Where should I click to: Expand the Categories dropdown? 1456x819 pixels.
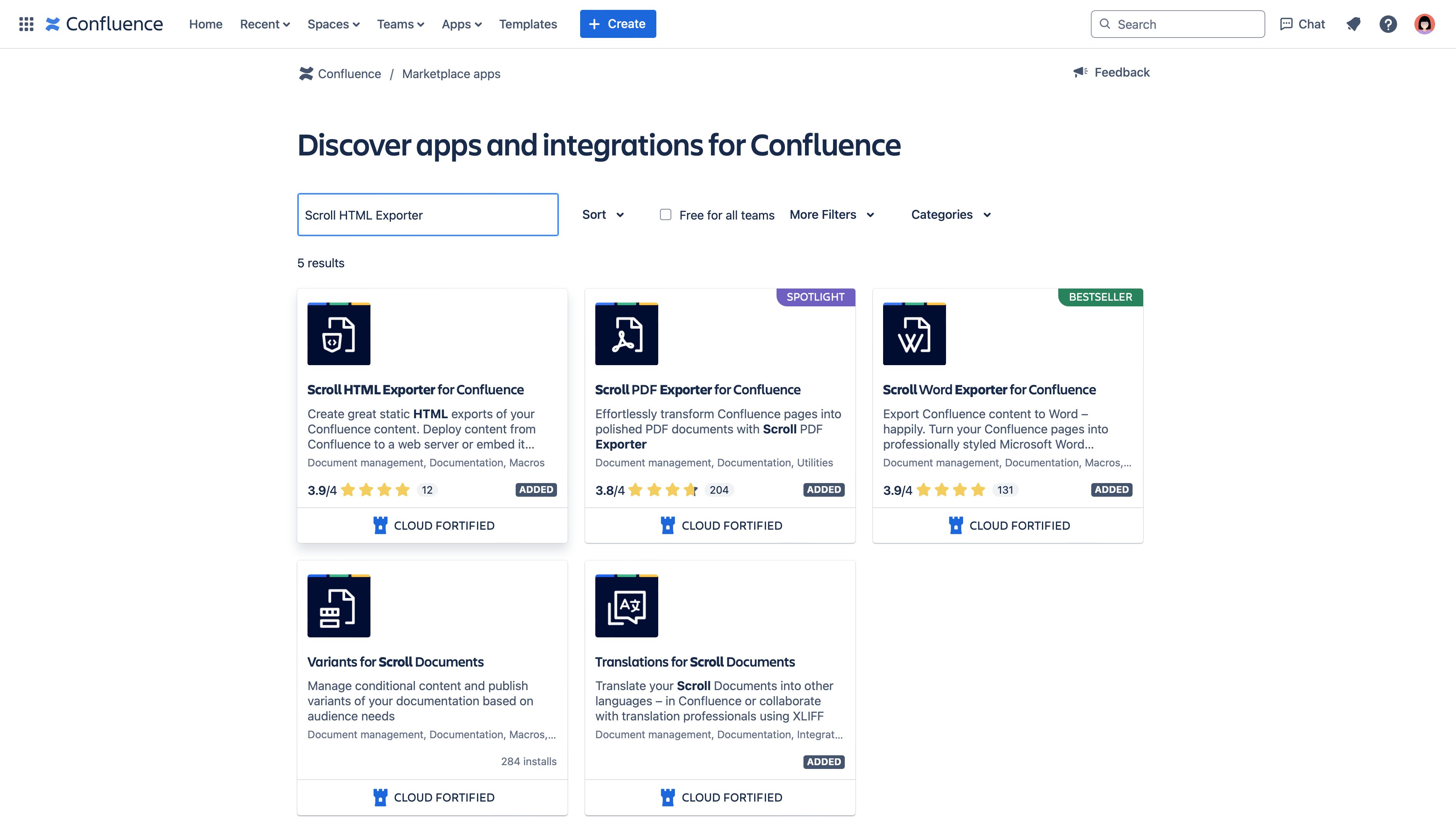click(951, 214)
